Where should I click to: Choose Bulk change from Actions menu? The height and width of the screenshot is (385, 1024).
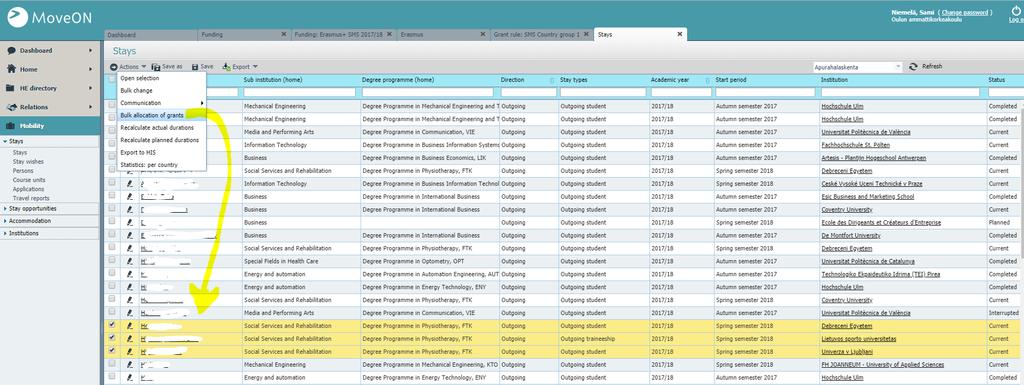coord(161,91)
